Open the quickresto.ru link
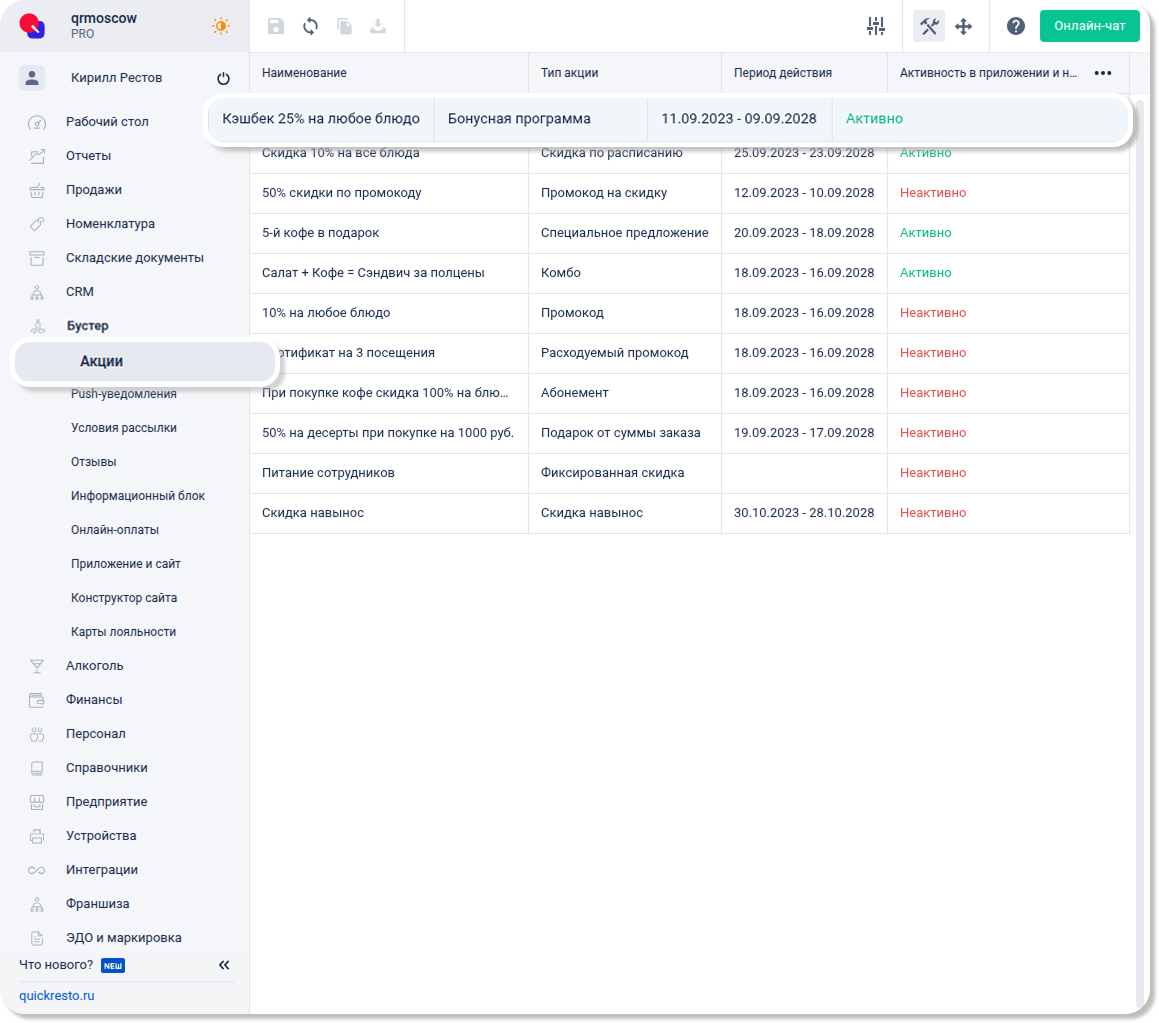Viewport: 1159px width, 1023px height. click(x=57, y=996)
